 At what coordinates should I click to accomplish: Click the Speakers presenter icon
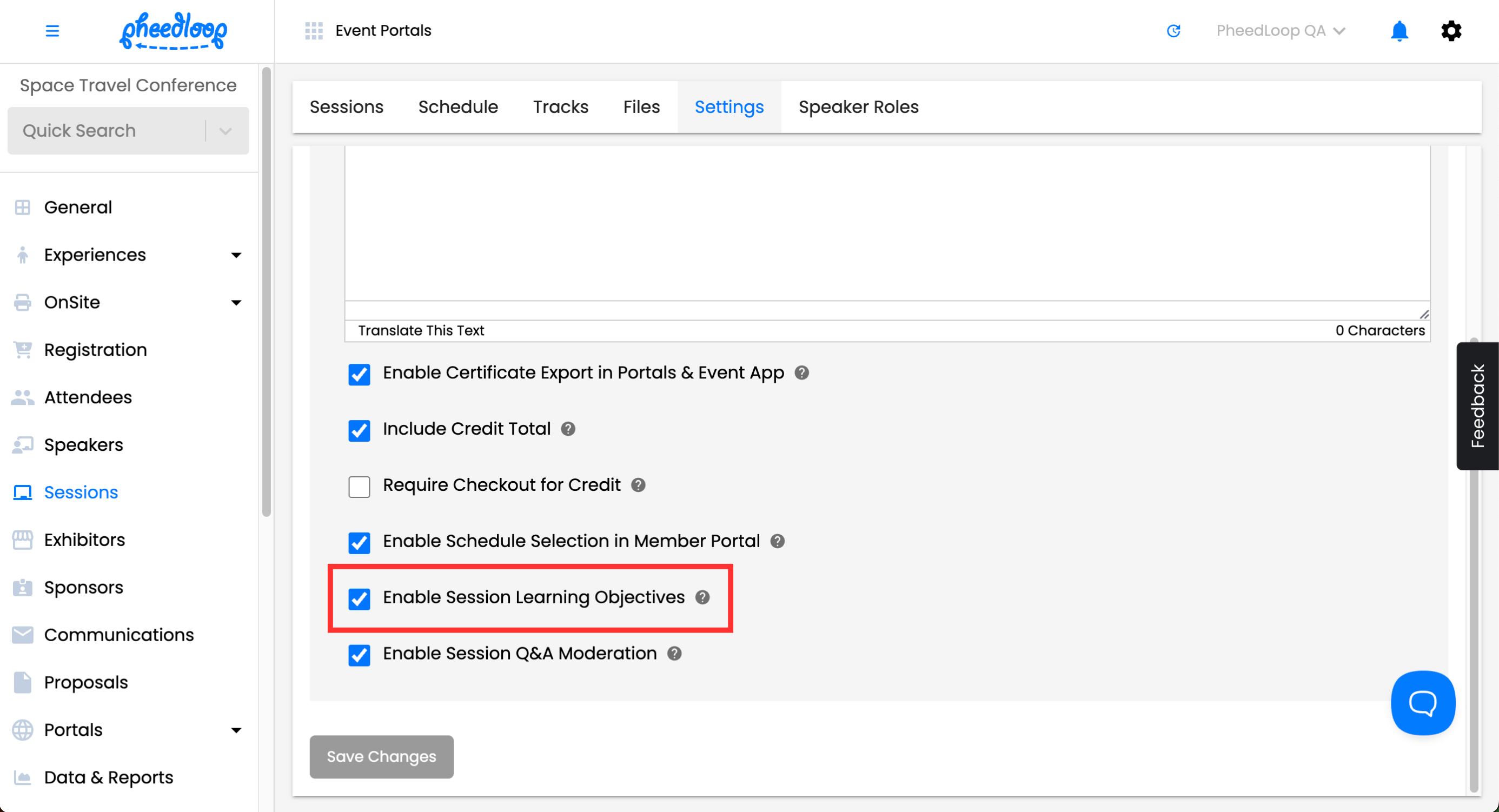(23, 445)
